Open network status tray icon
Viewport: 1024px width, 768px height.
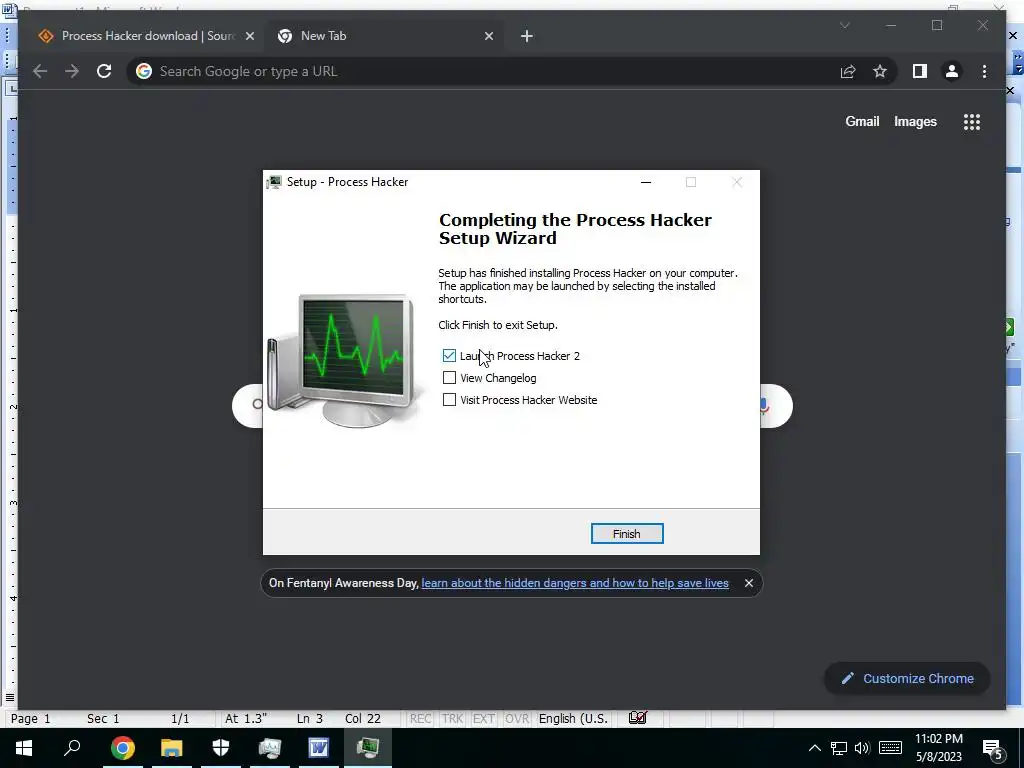tap(839, 748)
